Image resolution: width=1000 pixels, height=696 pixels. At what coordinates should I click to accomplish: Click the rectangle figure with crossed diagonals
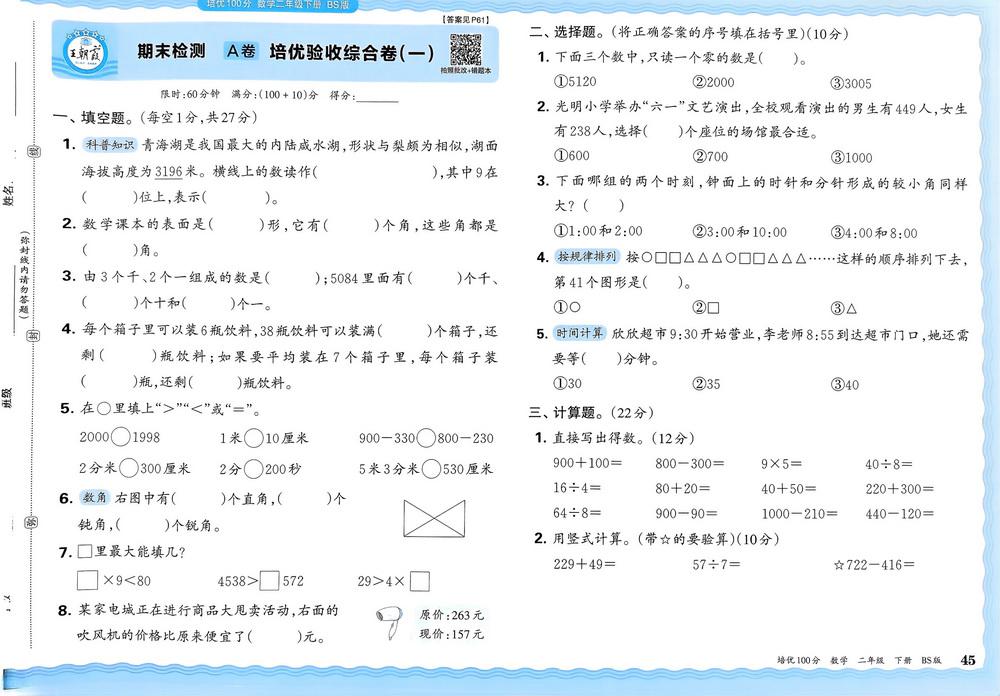pyautogui.click(x=434, y=518)
